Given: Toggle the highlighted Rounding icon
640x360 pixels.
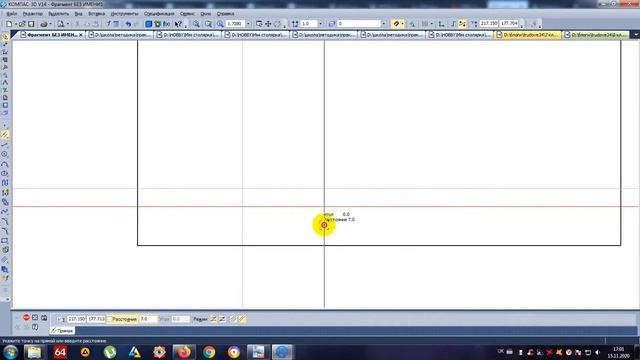Looking at the screenshot, I should [462, 24].
